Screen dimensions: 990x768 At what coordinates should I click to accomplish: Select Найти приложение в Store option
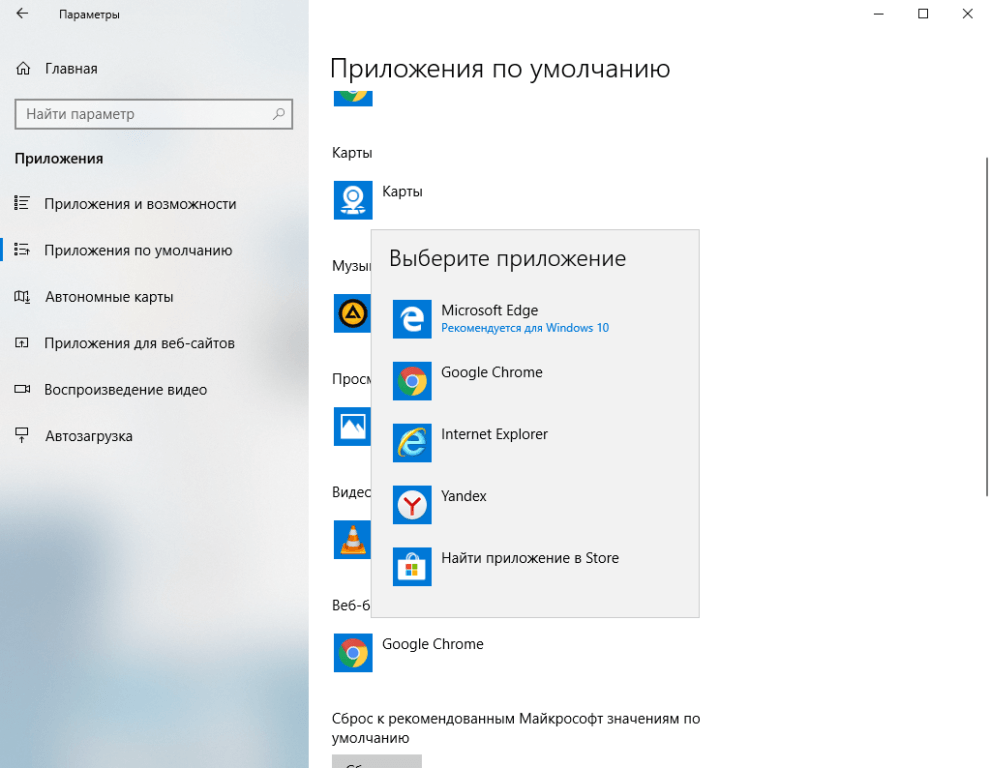535,567
